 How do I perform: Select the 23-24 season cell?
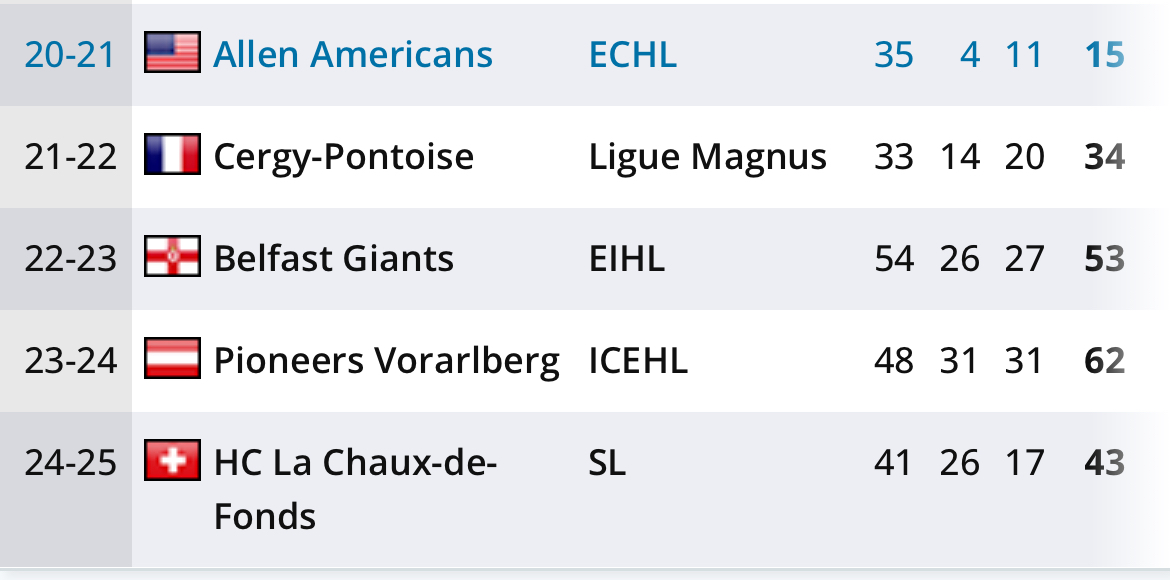pyautogui.click(x=70, y=361)
